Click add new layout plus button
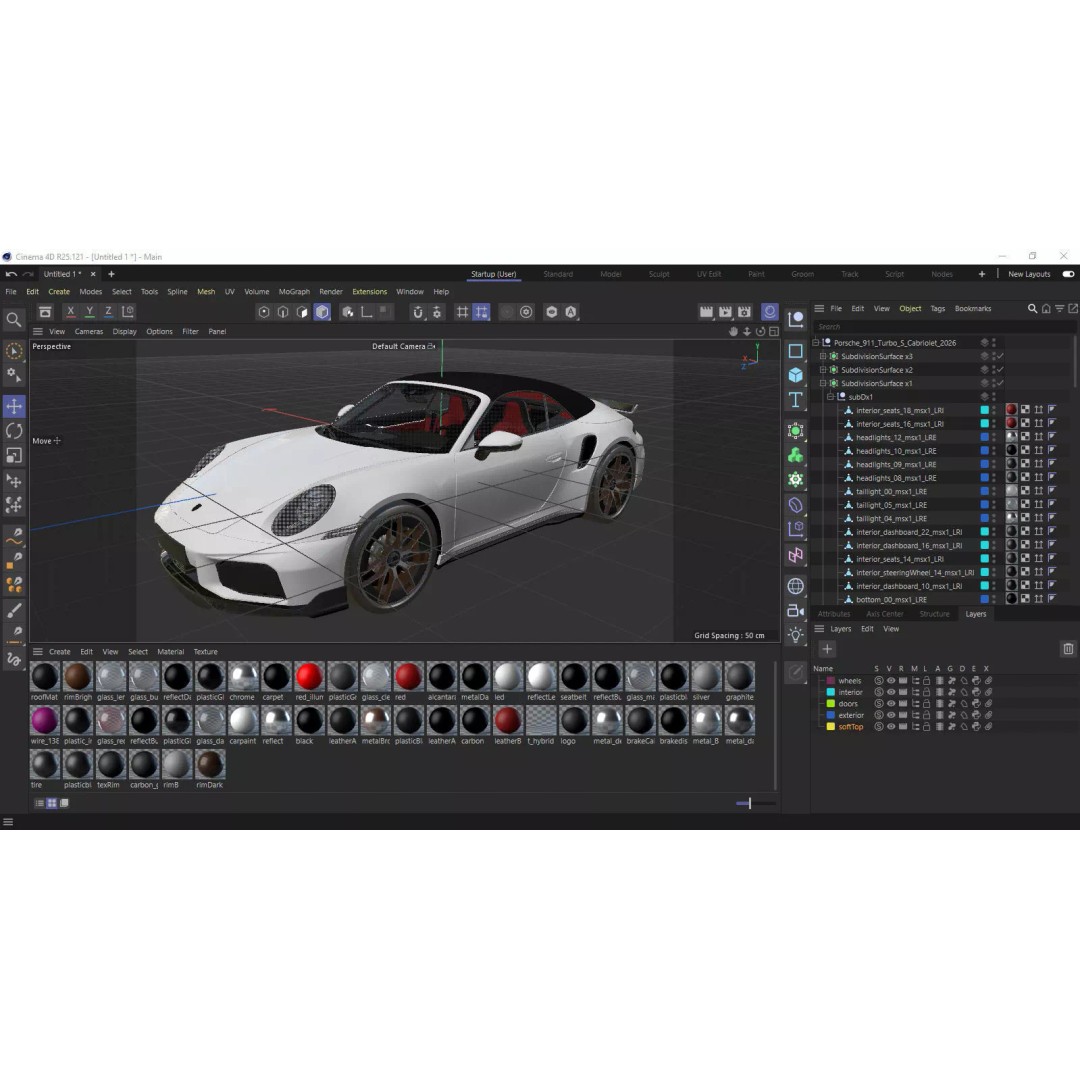The width and height of the screenshot is (1080, 1080). 982,274
